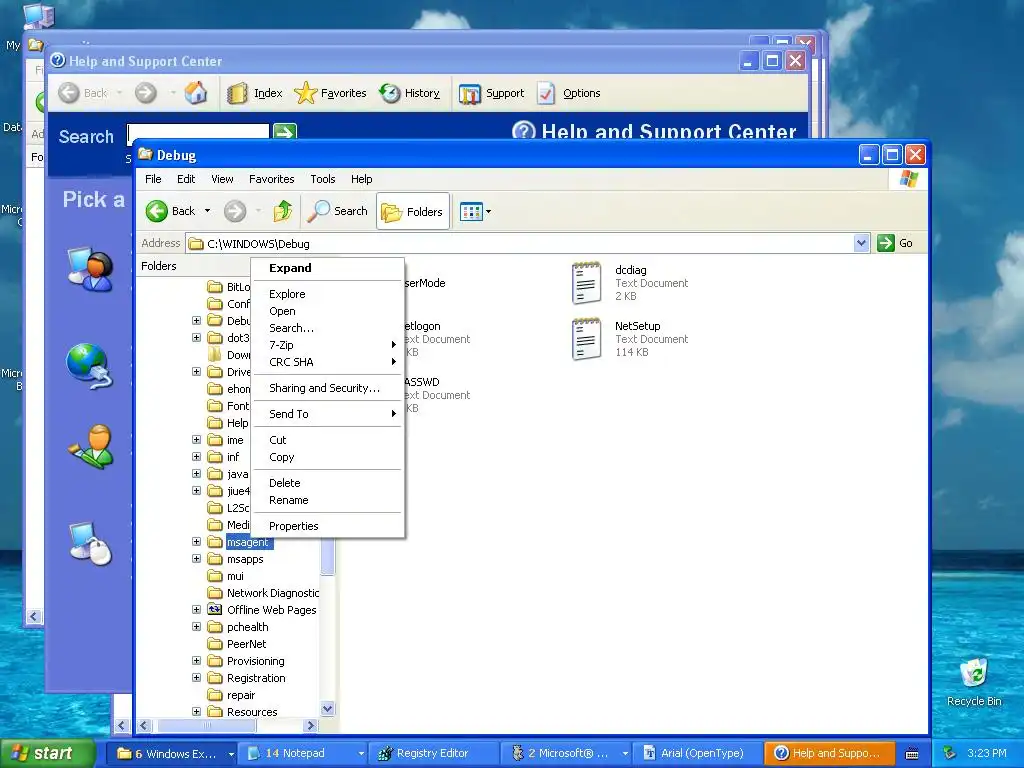
Task: Choose Rename from context menu
Action: coord(327,500)
